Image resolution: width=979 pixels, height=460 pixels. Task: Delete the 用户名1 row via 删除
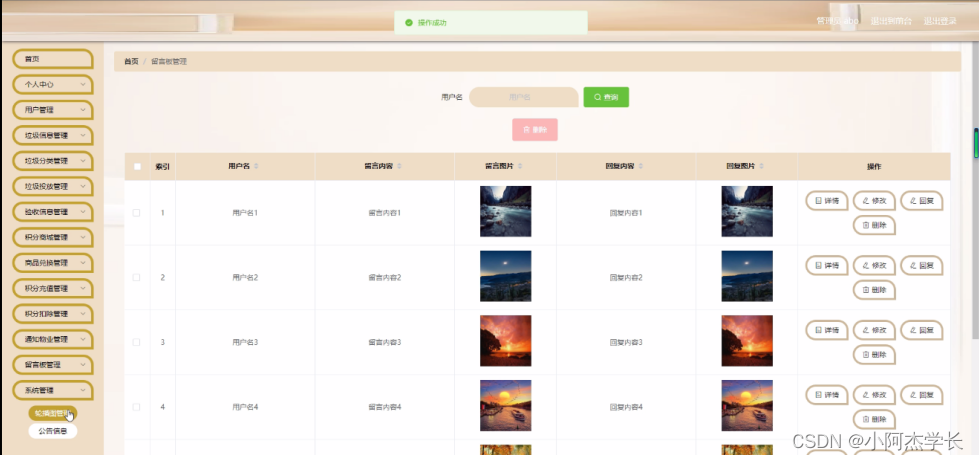pos(874,225)
